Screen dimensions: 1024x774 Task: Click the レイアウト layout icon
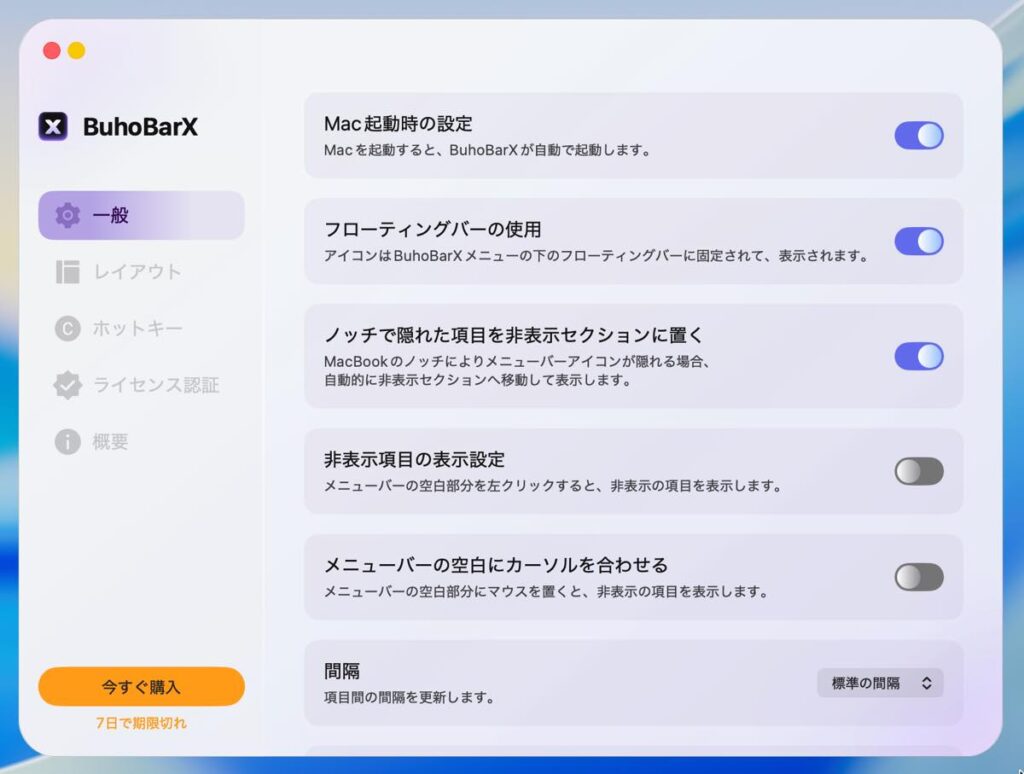(x=67, y=272)
